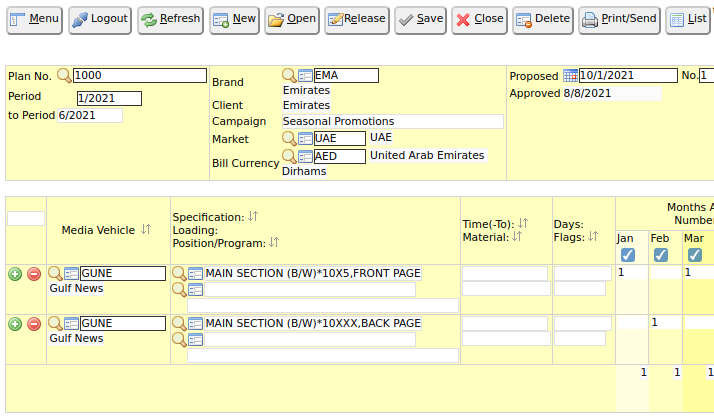Sort by Specification using its arrows
The height and width of the screenshot is (416, 714).
[x=253, y=216]
